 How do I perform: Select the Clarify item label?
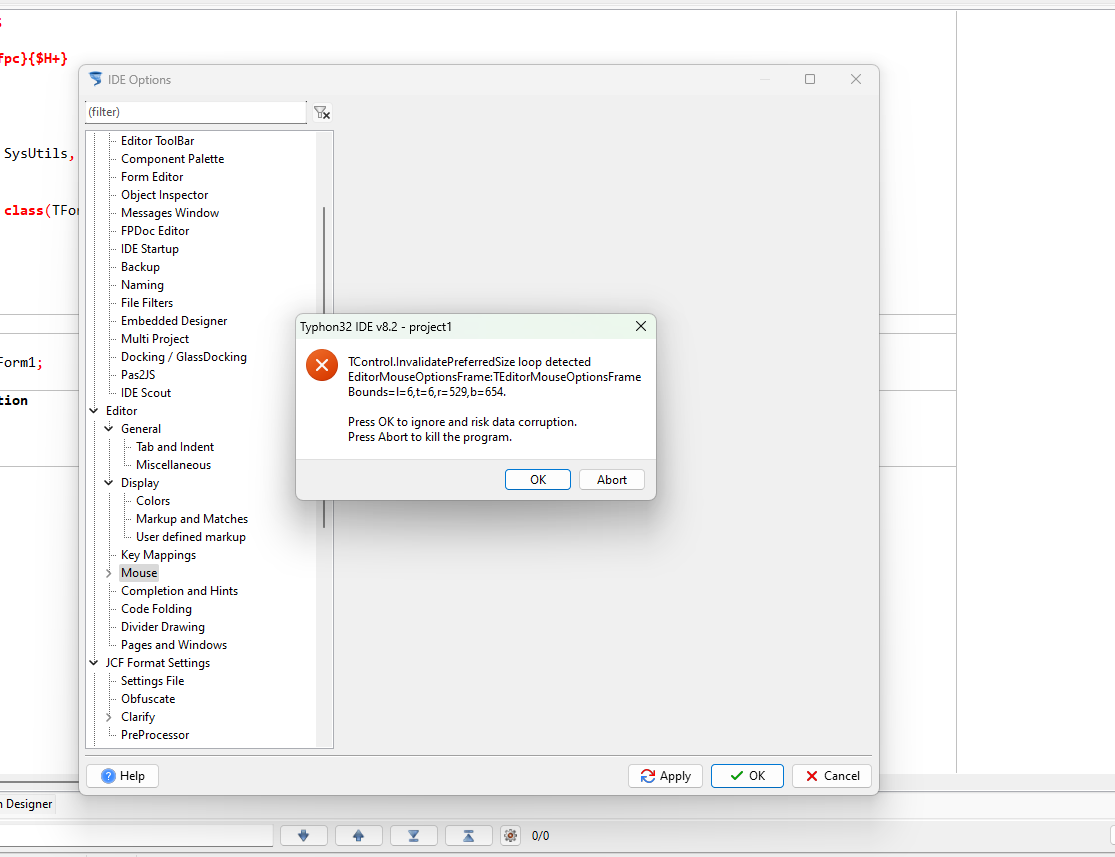[137, 716]
